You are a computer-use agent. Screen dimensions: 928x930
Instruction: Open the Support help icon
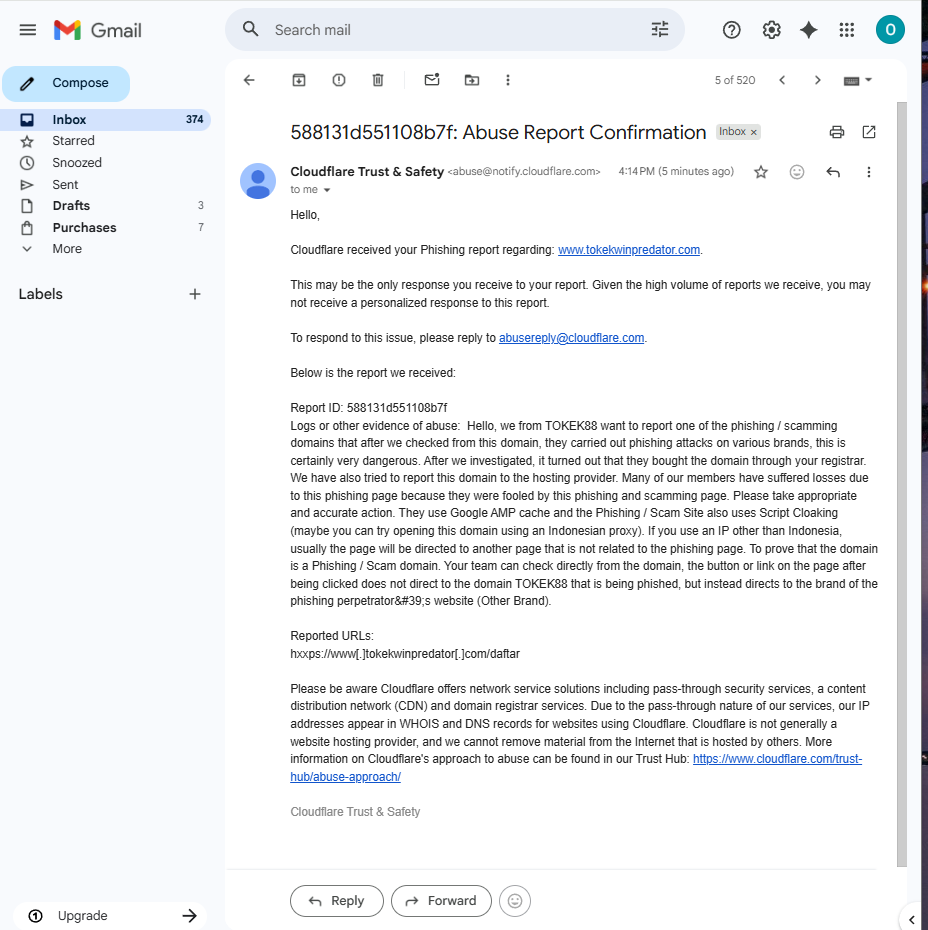(x=731, y=30)
